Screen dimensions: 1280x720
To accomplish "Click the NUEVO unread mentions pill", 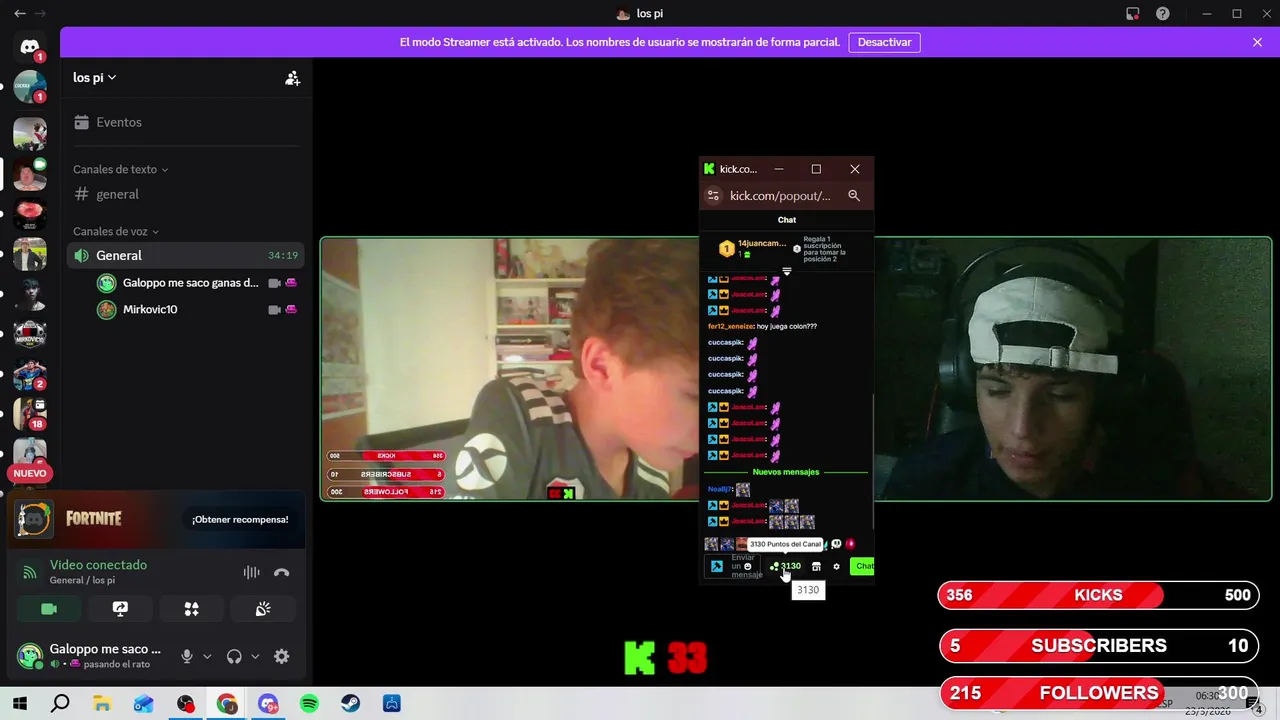I will click(x=30, y=473).
